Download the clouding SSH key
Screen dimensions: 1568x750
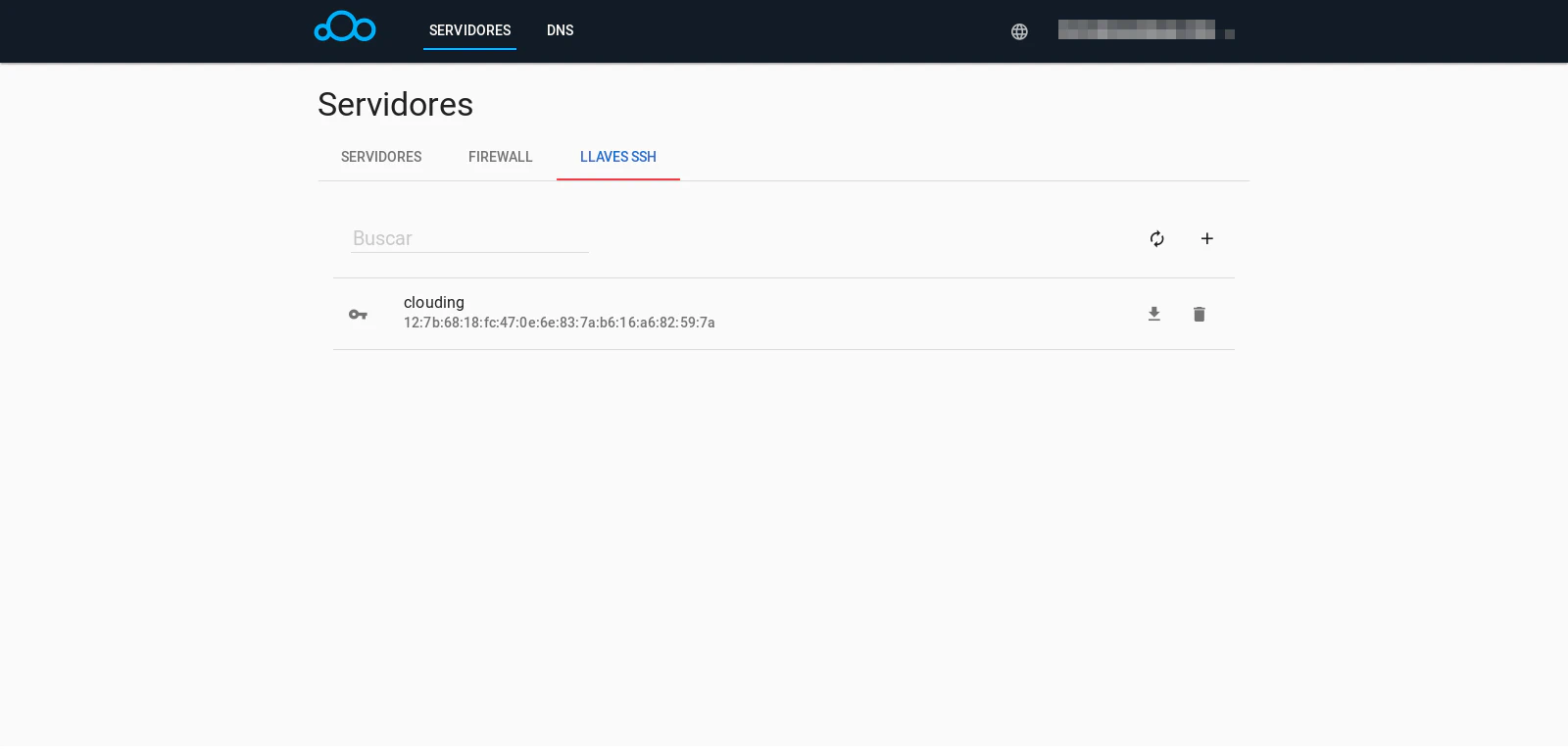pos(1154,314)
